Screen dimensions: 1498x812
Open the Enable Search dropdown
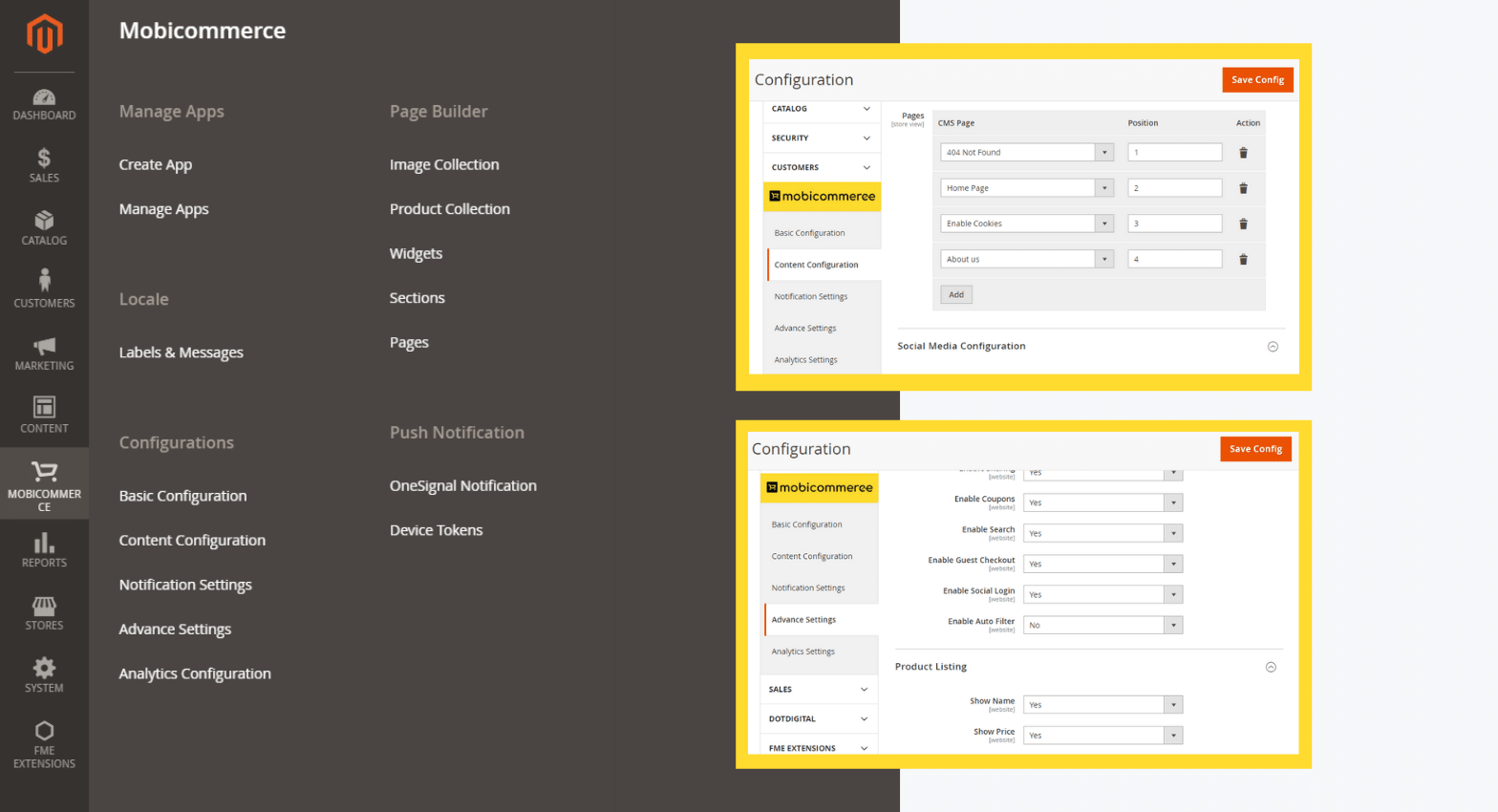tap(1103, 533)
